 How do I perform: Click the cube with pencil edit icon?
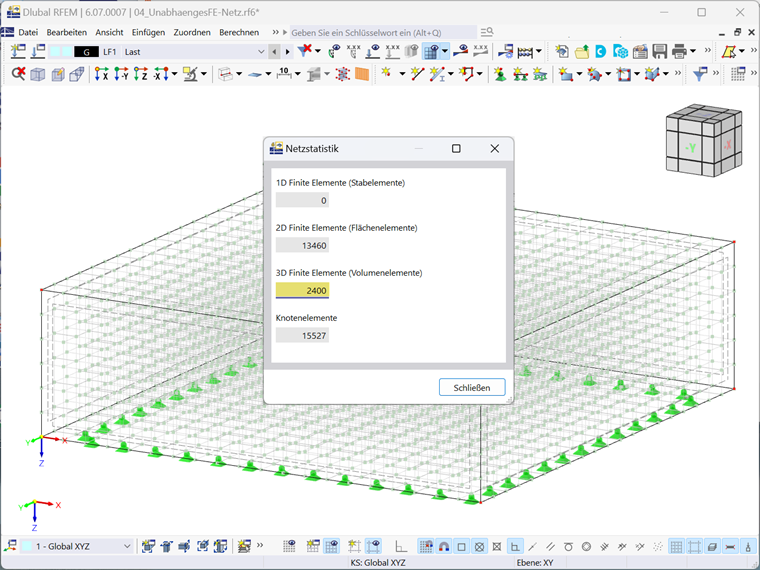click(x=58, y=74)
